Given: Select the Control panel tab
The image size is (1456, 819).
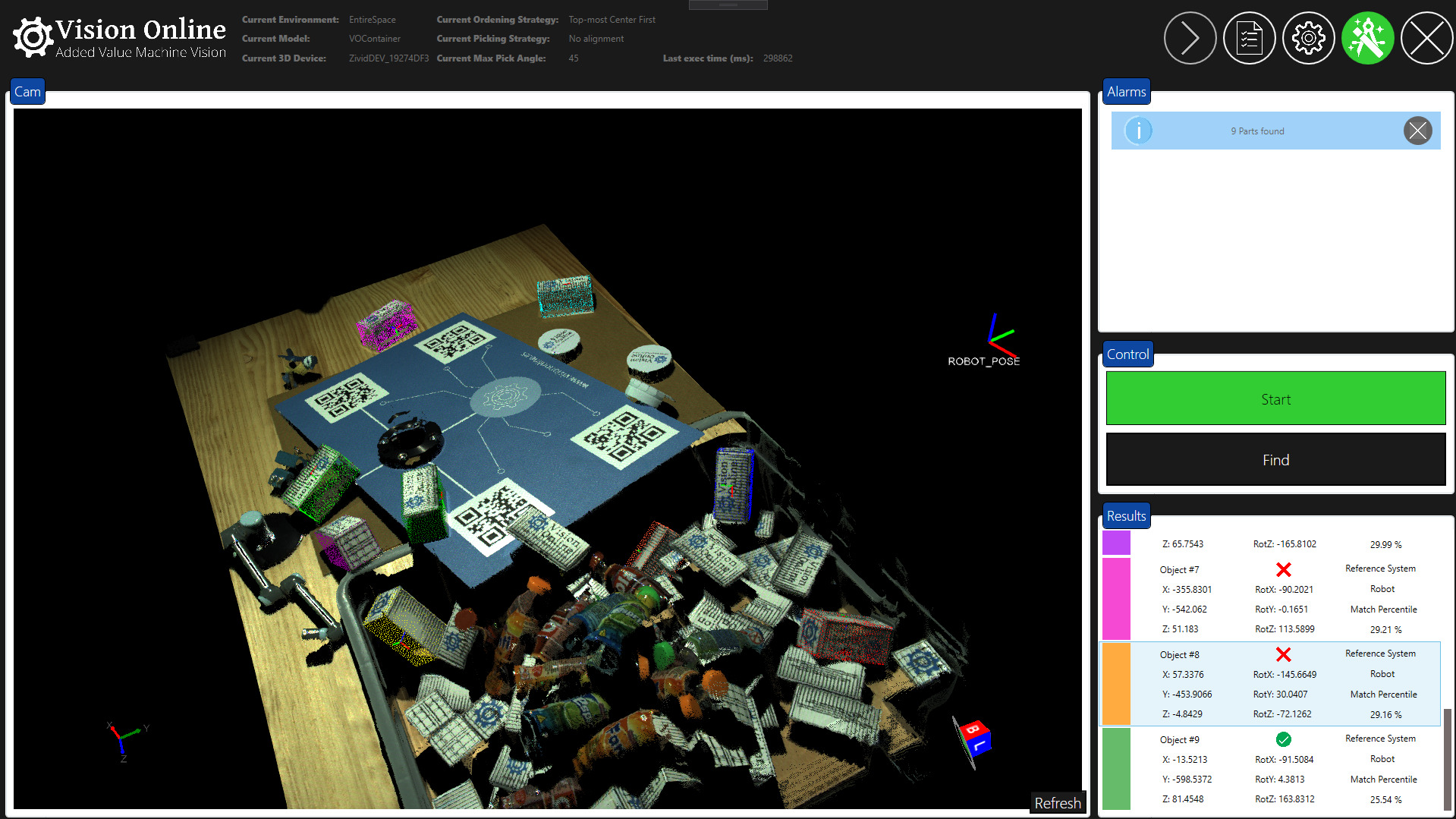Looking at the screenshot, I should (1127, 354).
